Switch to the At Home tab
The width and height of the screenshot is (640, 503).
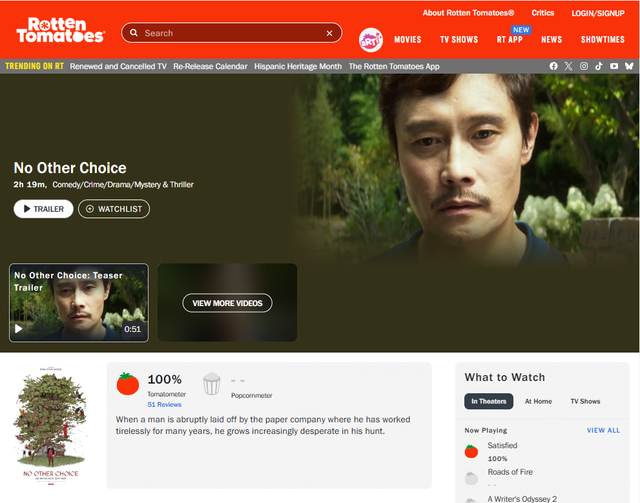[x=538, y=401]
